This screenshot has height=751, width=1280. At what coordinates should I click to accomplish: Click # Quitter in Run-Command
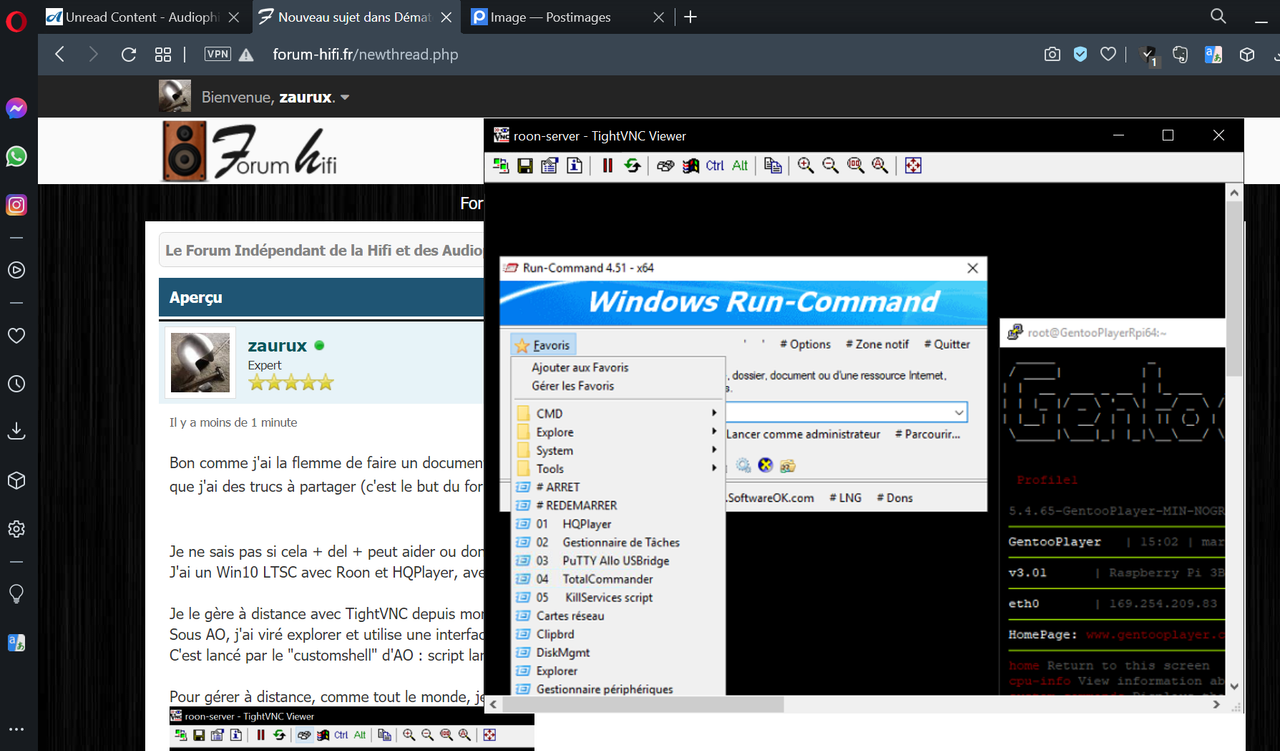point(947,344)
